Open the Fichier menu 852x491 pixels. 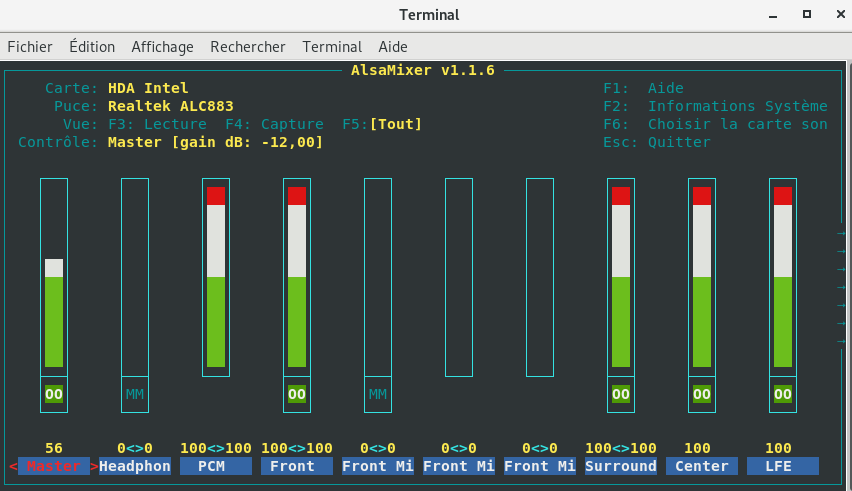(30, 47)
